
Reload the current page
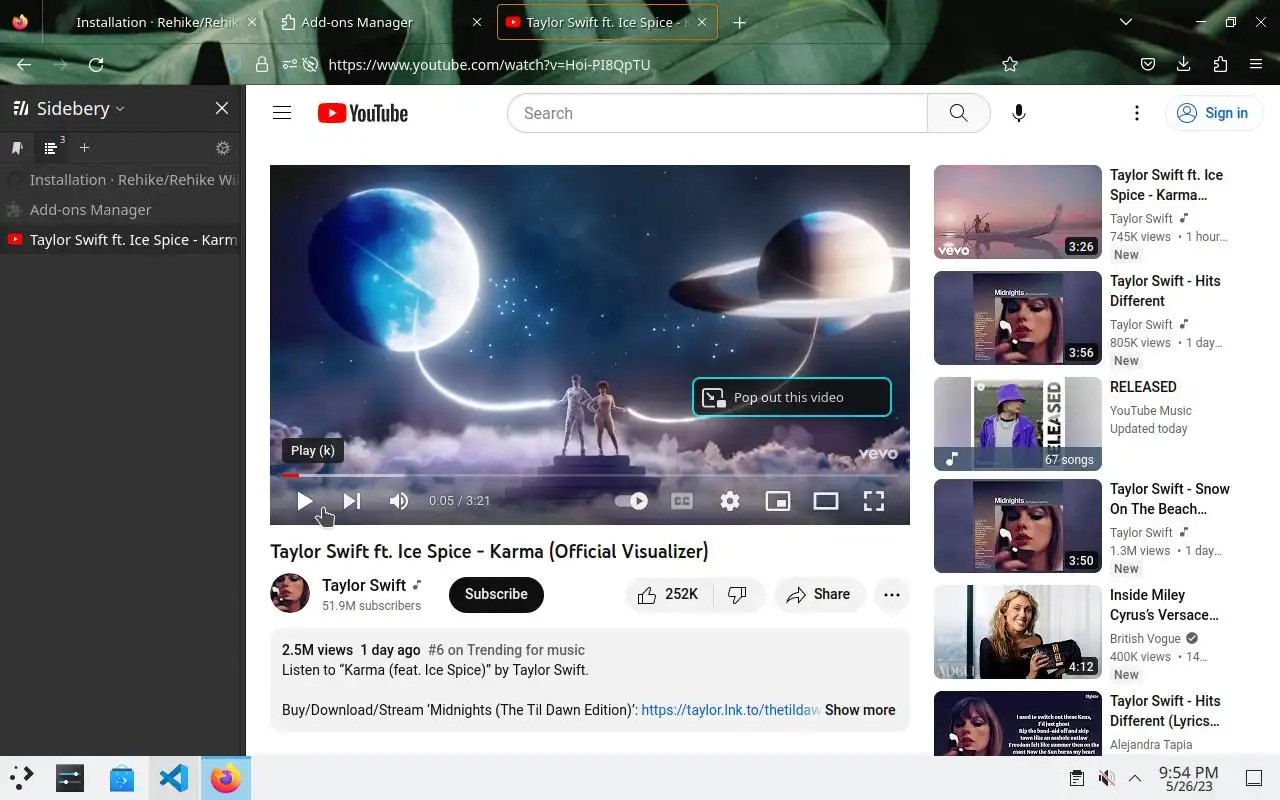[x=96, y=64]
